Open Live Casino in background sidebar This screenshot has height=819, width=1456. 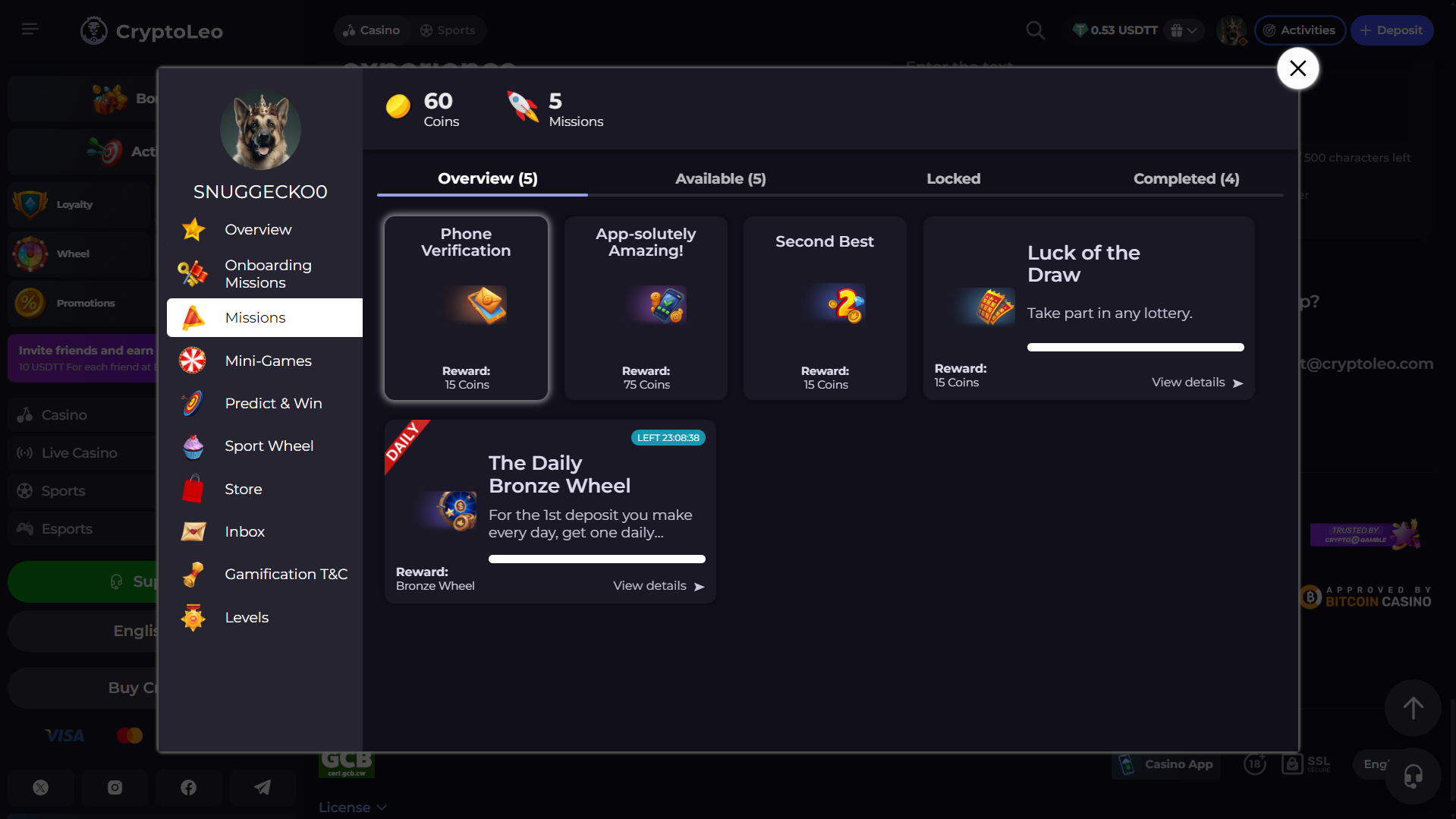[80, 452]
